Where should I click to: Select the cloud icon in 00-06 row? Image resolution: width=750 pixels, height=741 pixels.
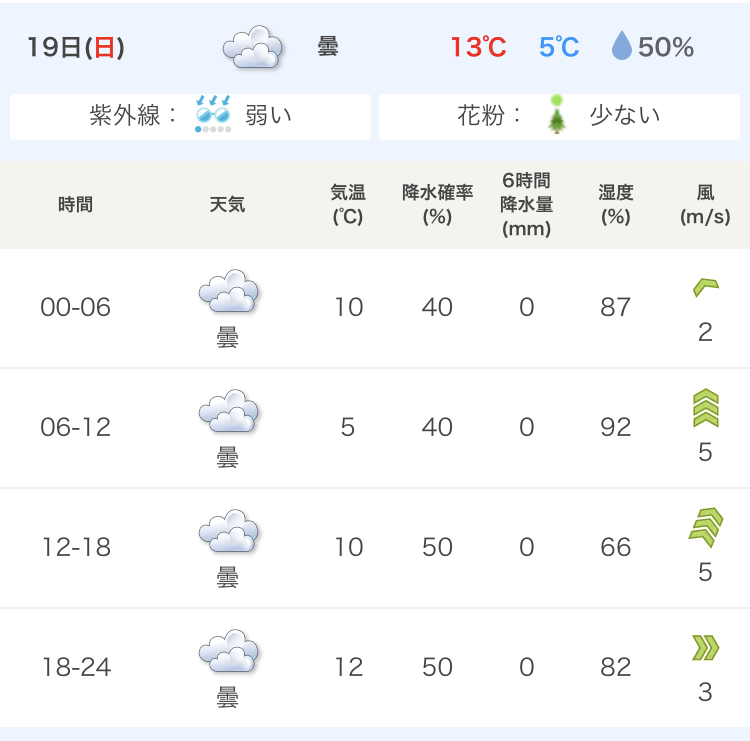click(x=229, y=291)
